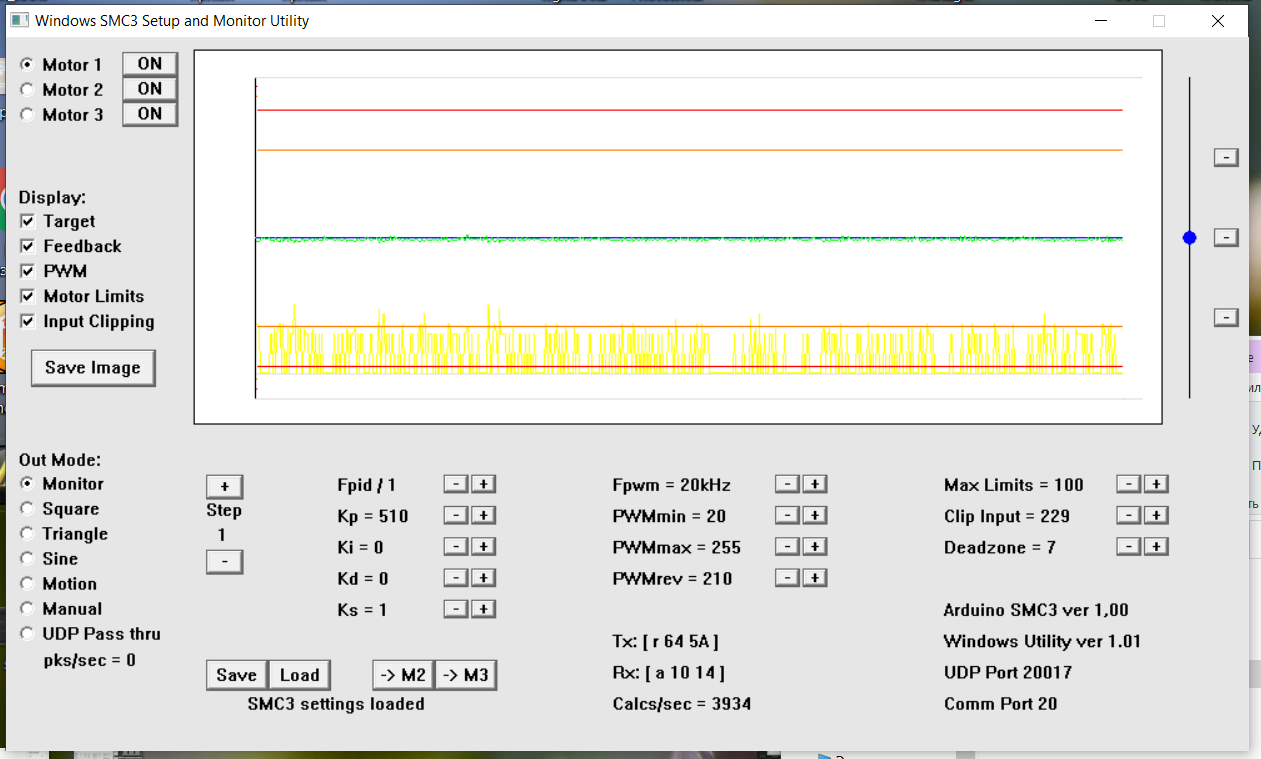Viewport: 1261px width, 759px height.
Task: Increase the Clip Input value
Action: point(1156,515)
